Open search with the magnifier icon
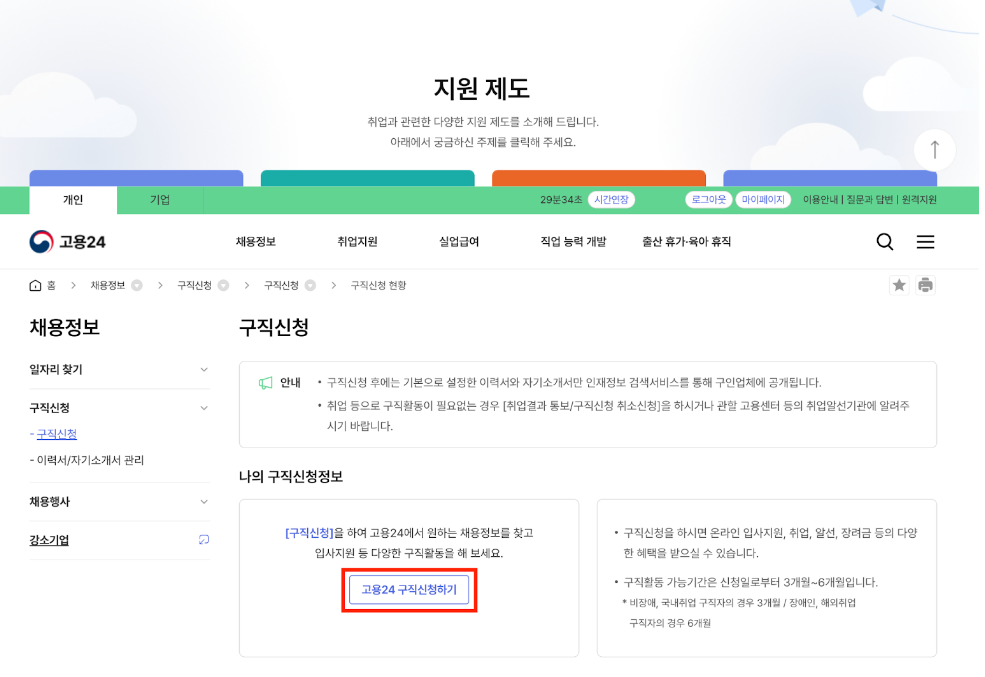985x677 pixels. coord(884,241)
